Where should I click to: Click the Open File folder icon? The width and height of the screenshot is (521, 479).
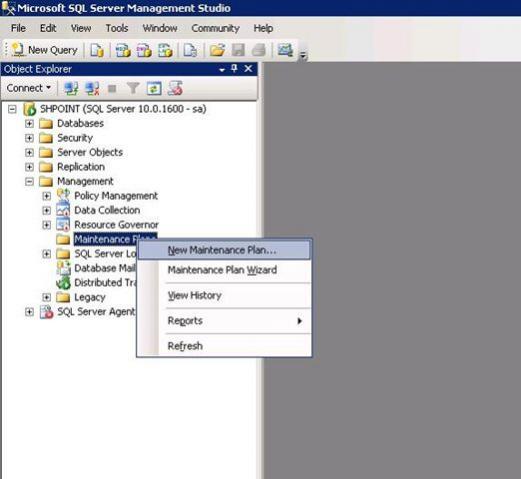pyautogui.click(x=217, y=50)
